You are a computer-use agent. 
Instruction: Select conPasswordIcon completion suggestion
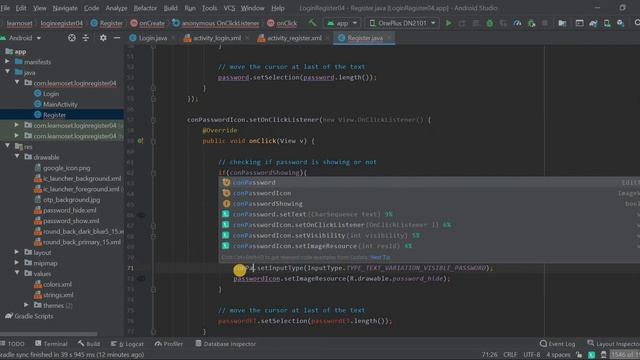pos(430,193)
